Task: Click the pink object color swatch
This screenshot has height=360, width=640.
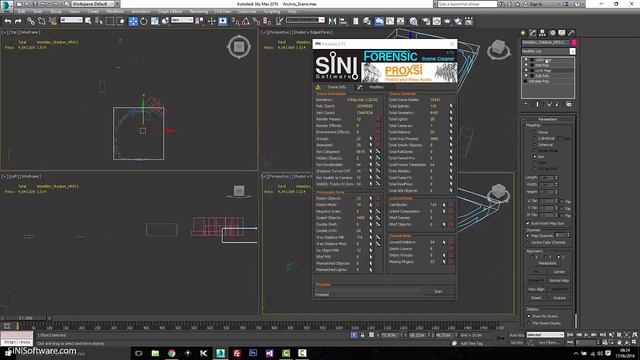Action: tap(574, 42)
